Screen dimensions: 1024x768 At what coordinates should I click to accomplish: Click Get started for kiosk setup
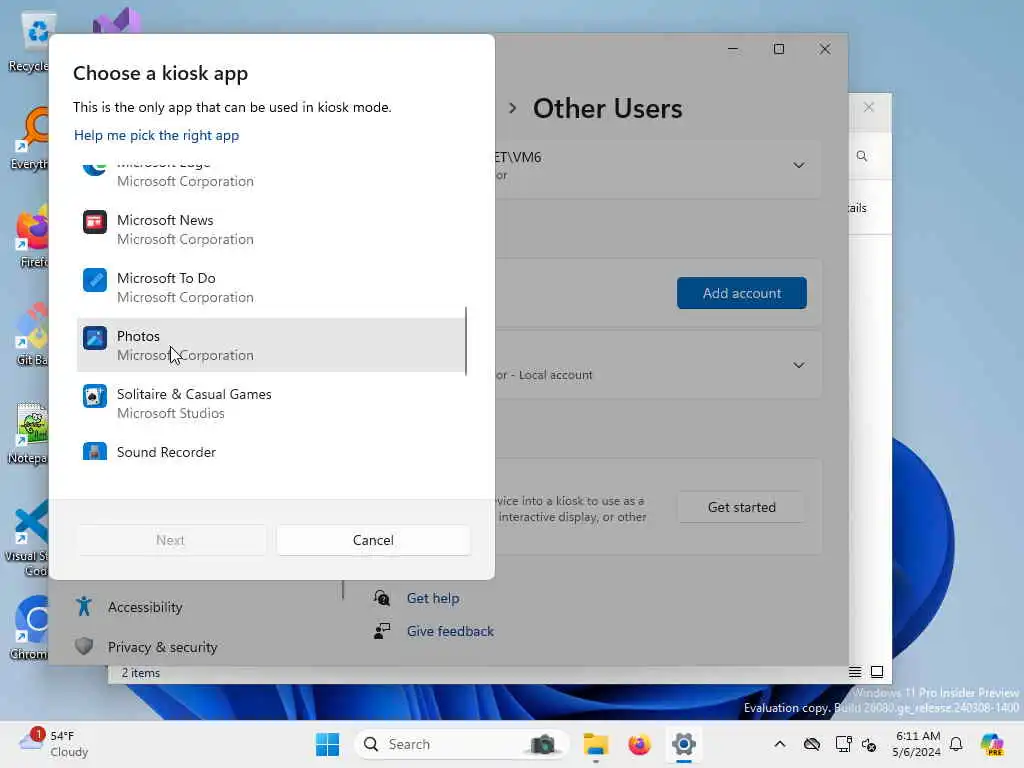tap(741, 507)
